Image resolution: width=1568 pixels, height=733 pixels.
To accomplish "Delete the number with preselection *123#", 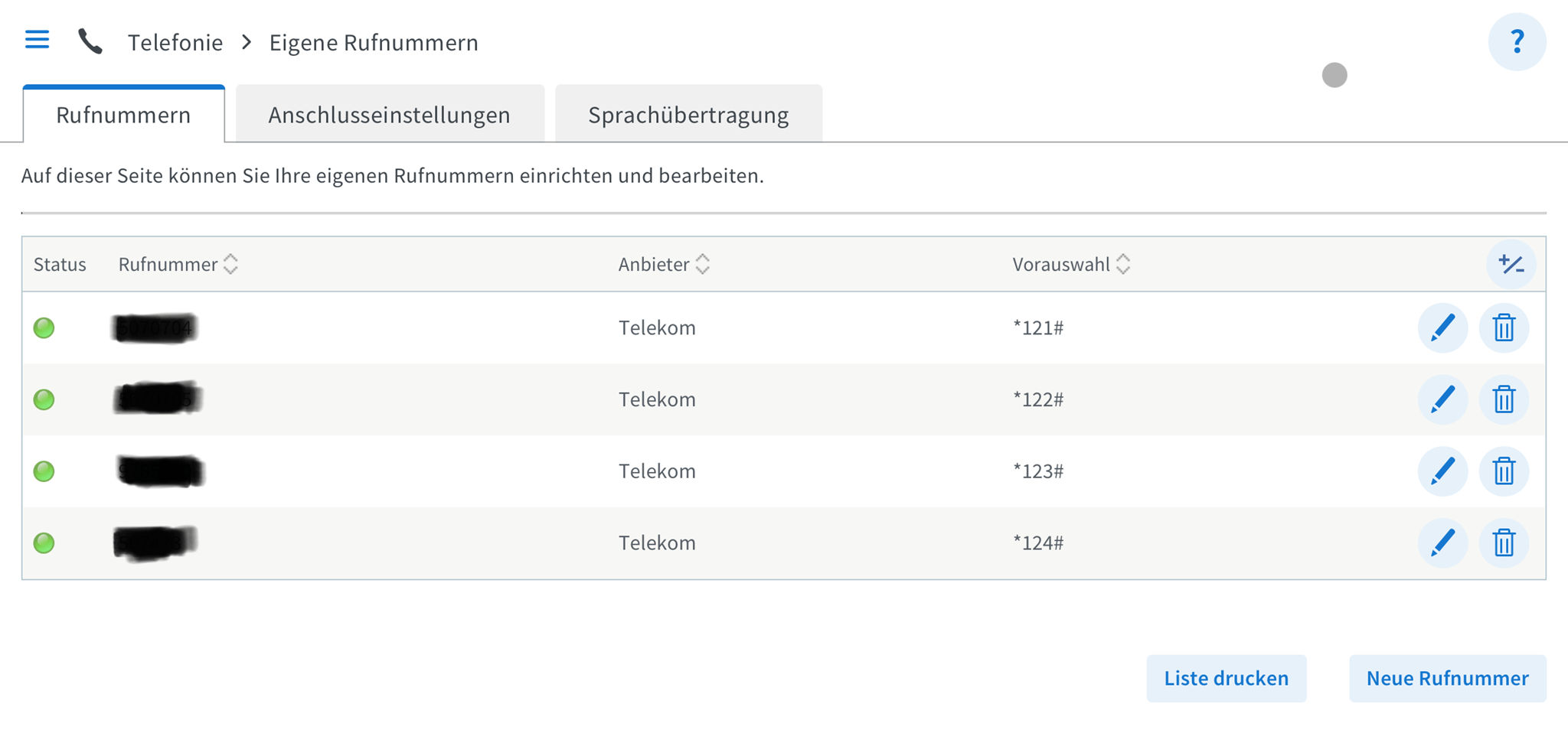I will click(x=1504, y=471).
